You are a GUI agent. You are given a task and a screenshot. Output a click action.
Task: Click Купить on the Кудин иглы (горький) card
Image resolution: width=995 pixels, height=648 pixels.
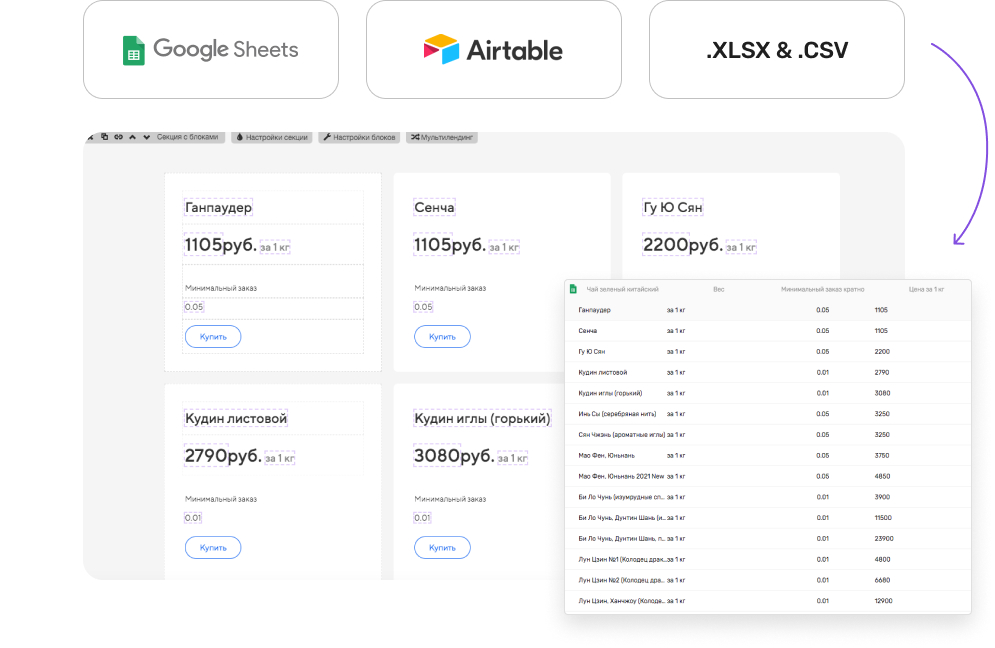point(442,548)
